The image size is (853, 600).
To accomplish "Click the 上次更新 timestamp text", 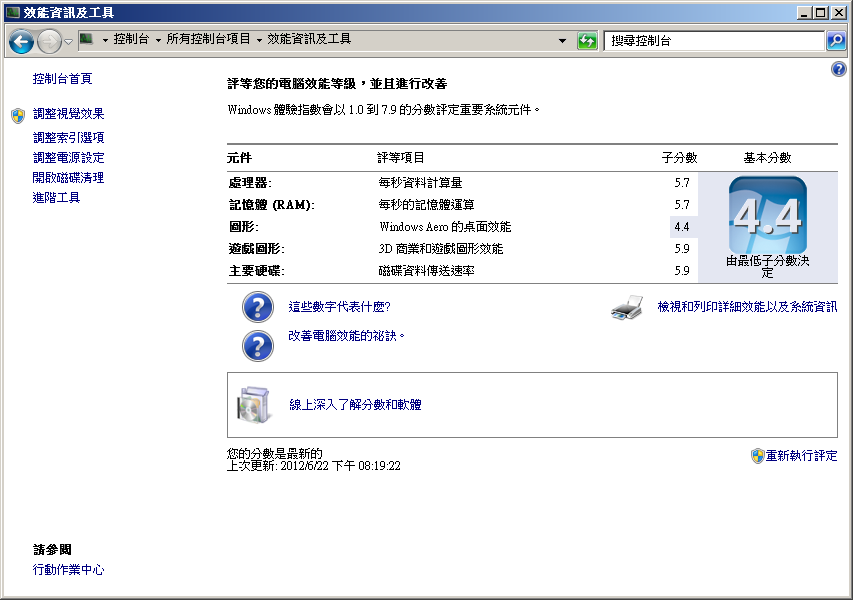I will click(x=314, y=466).
